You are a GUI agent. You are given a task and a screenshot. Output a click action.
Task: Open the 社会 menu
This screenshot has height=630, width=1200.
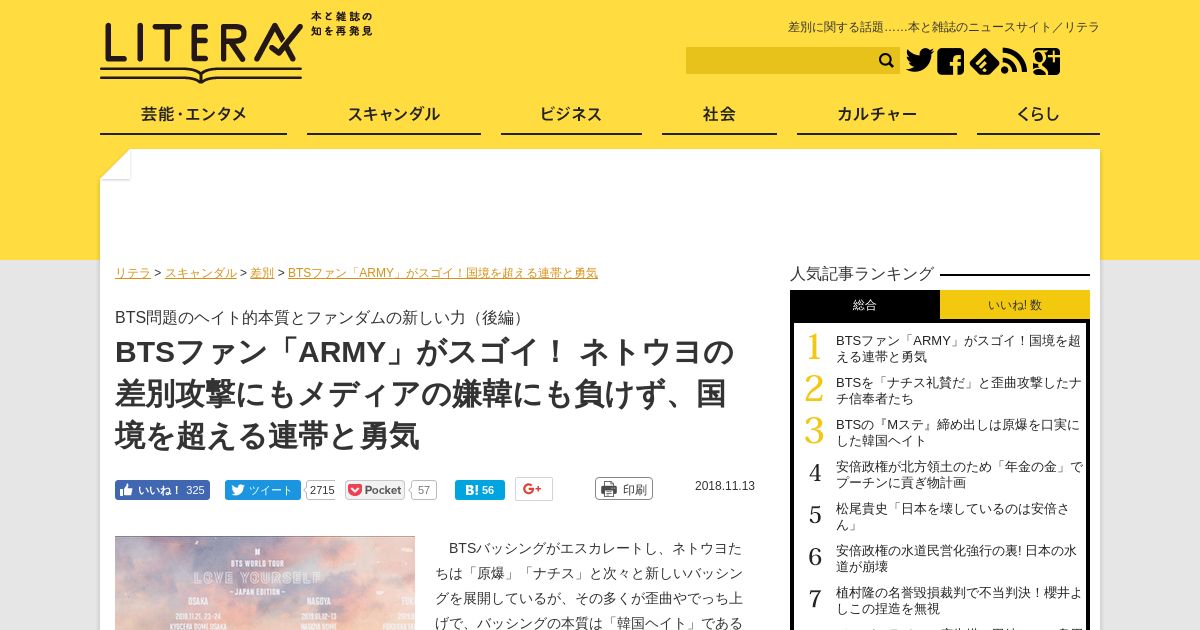[x=719, y=114]
